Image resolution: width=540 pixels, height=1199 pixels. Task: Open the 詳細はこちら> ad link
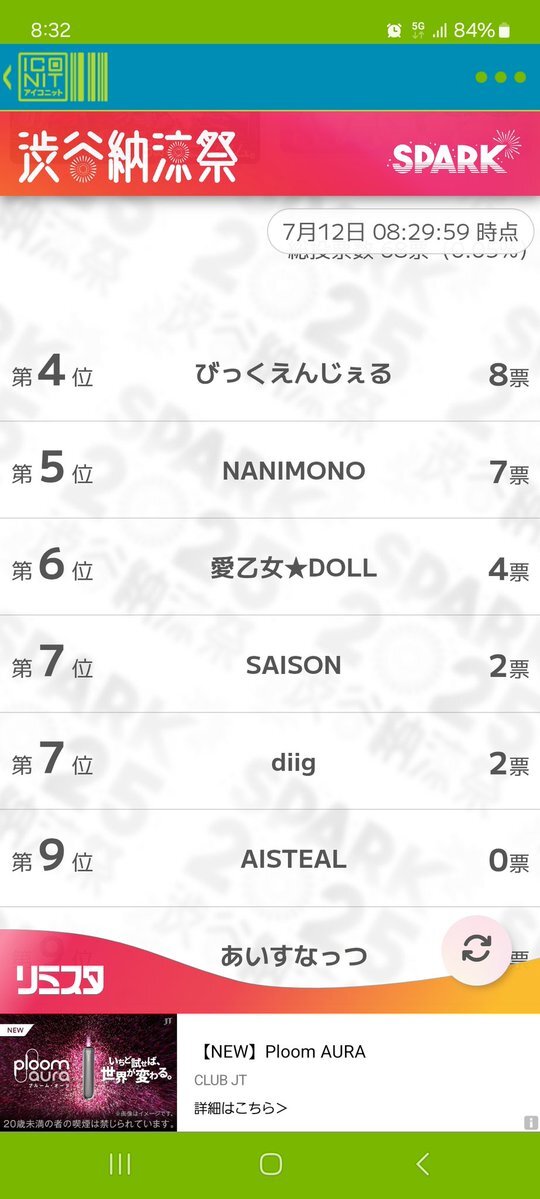pos(241,1107)
